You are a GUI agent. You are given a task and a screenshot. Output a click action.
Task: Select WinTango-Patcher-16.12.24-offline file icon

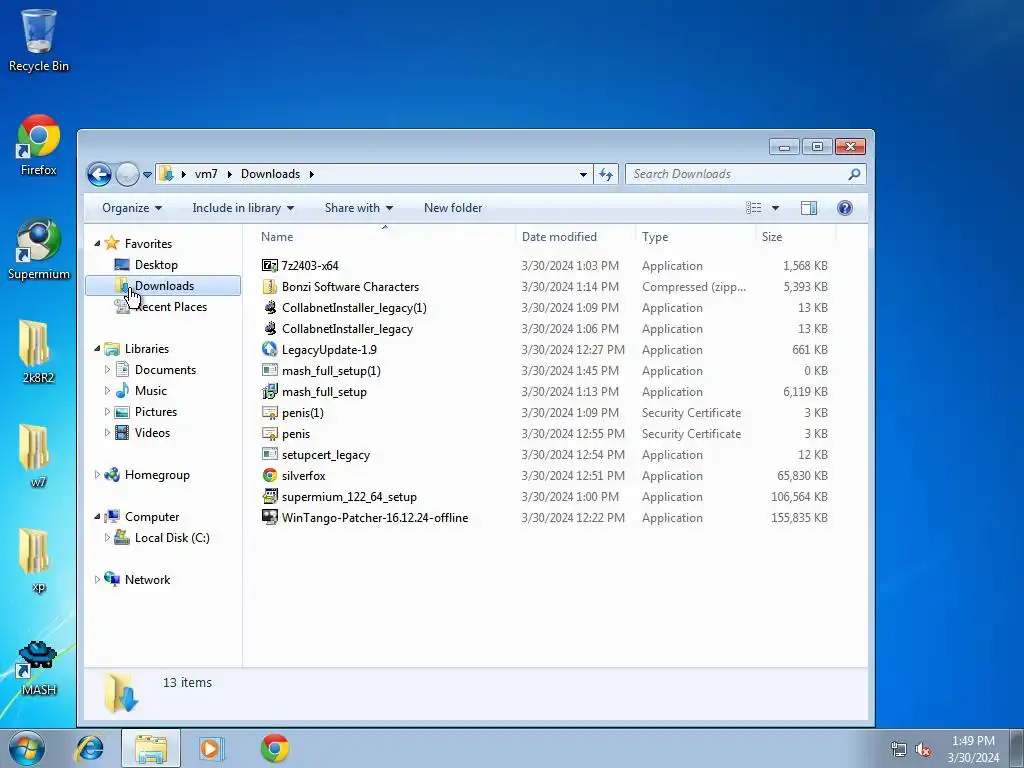270,517
